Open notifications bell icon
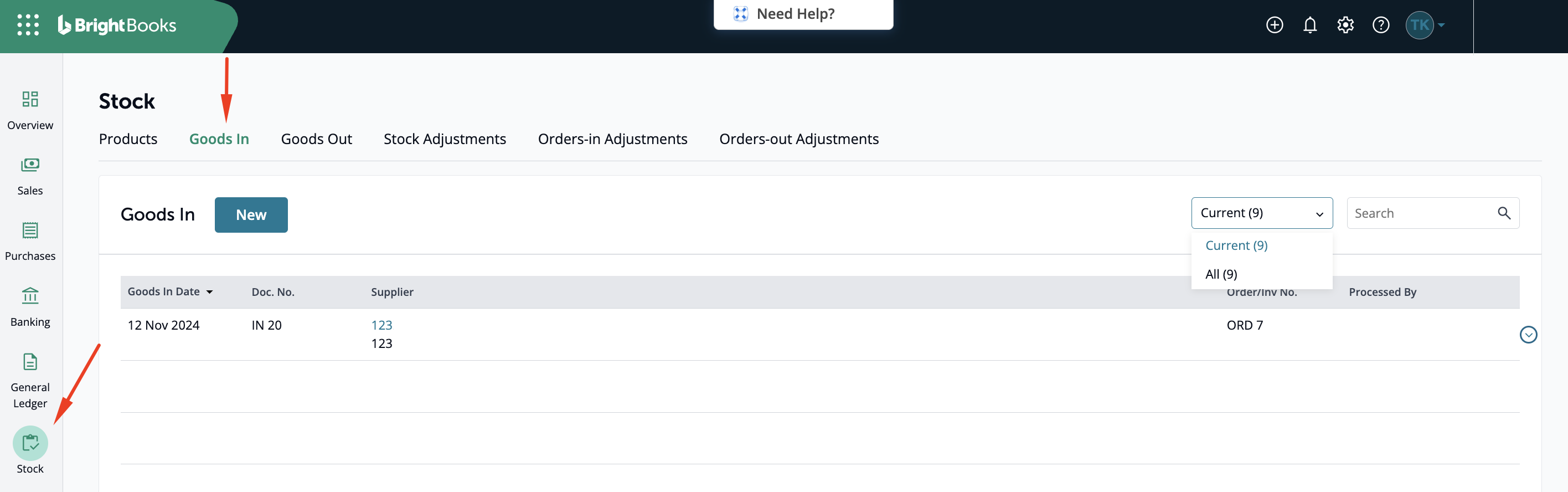Image resolution: width=1568 pixels, height=492 pixels. (x=1310, y=25)
